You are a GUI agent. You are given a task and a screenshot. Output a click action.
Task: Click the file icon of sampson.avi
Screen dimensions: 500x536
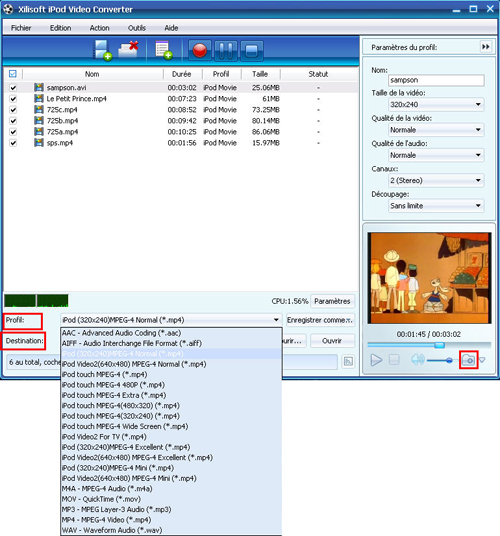39,88
